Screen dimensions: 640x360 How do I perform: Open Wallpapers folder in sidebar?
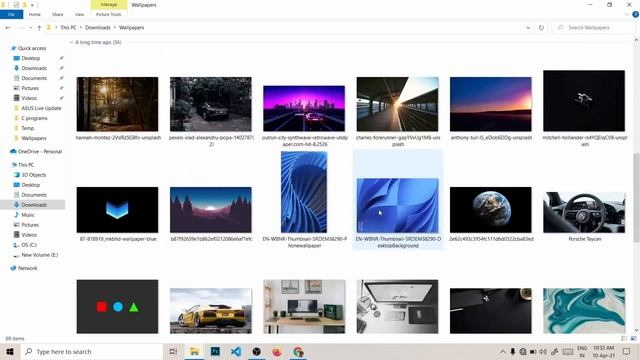point(33,138)
